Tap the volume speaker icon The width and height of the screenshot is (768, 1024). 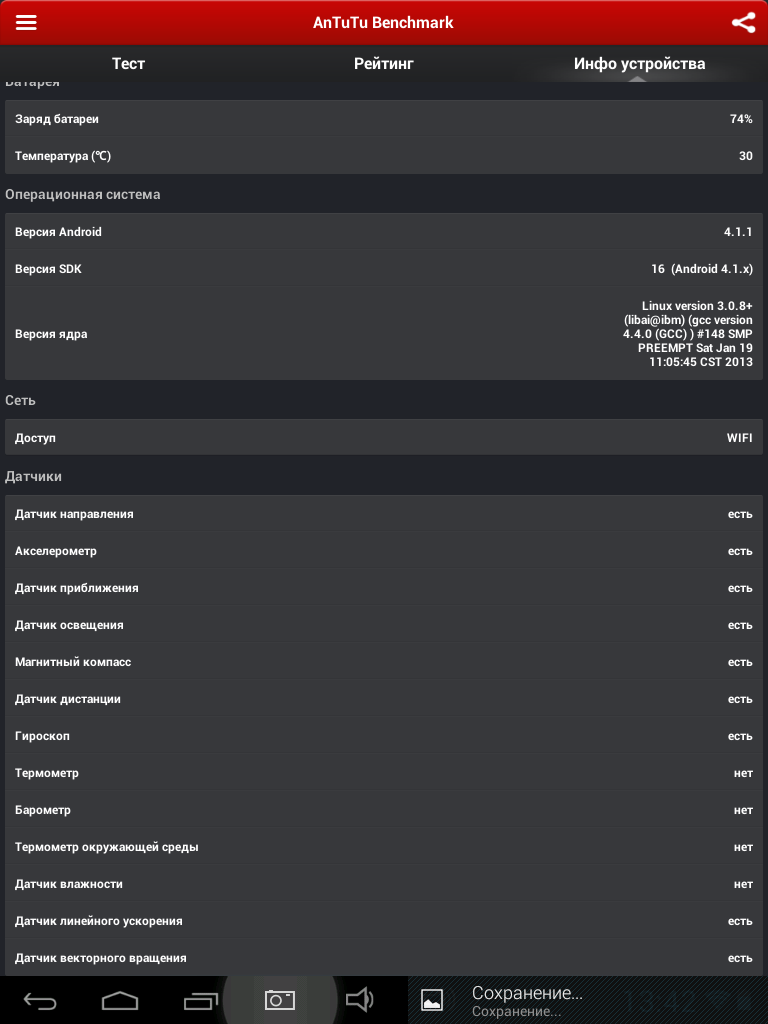pyautogui.click(x=359, y=999)
